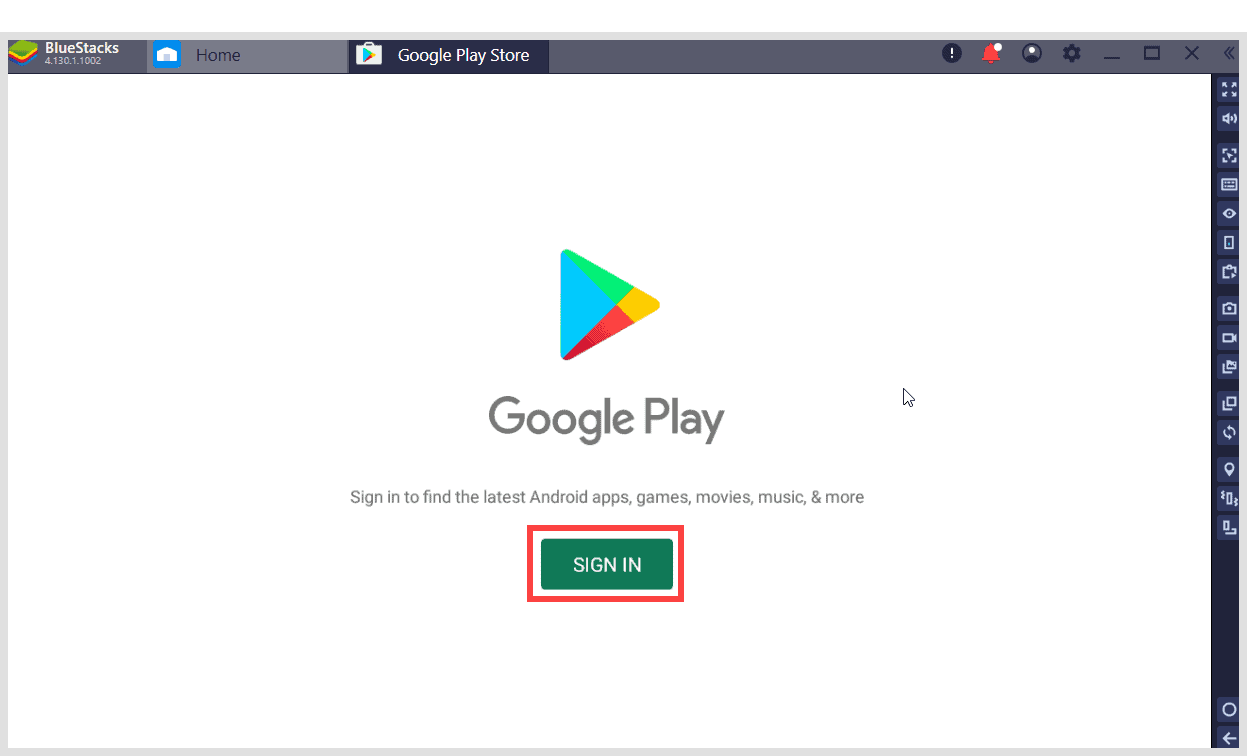The image size is (1247, 756).
Task: Click the portrait rotate screen icon
Action: (1230, 242)
